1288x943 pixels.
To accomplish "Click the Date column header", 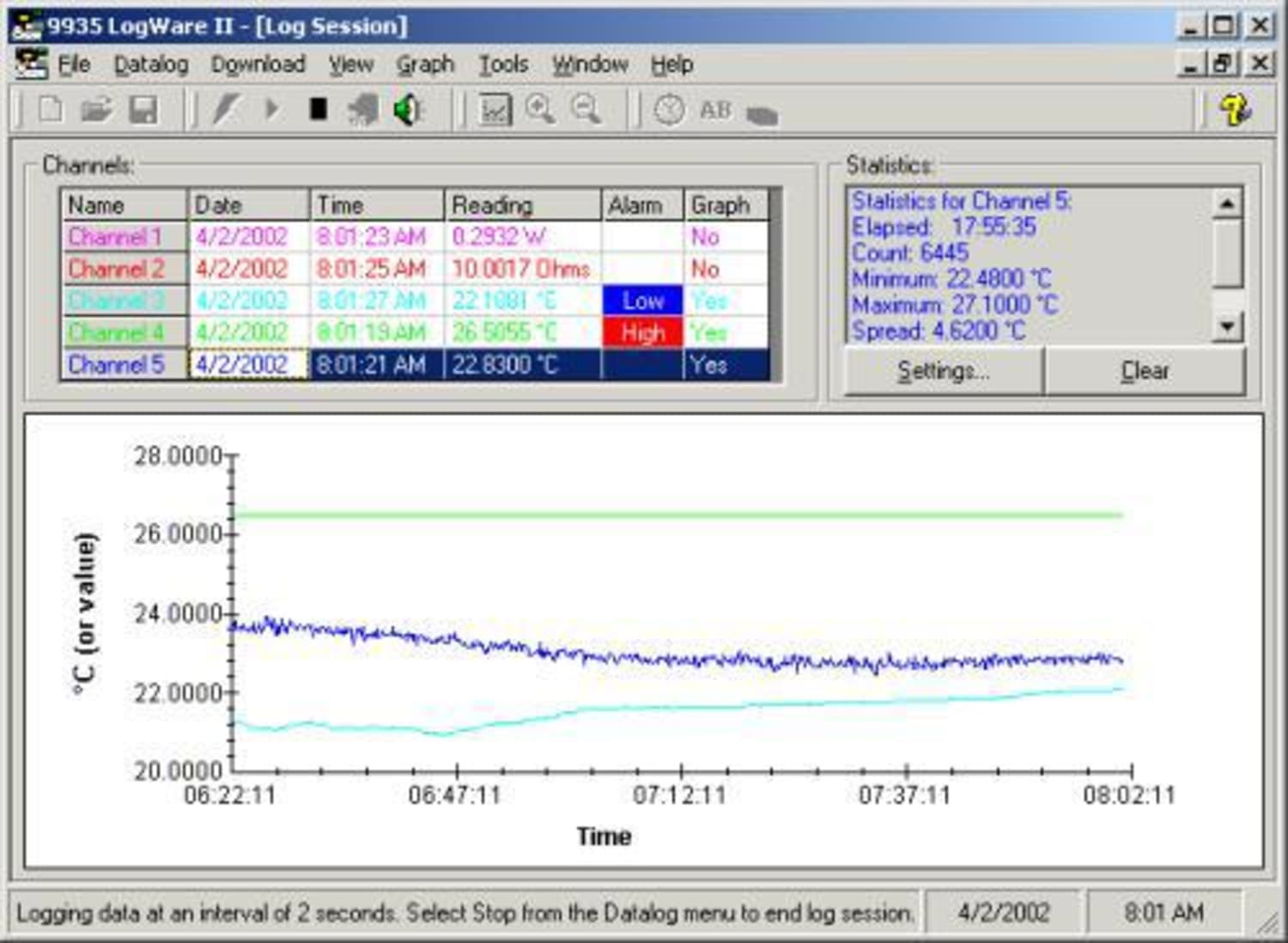I will [249, 205].
